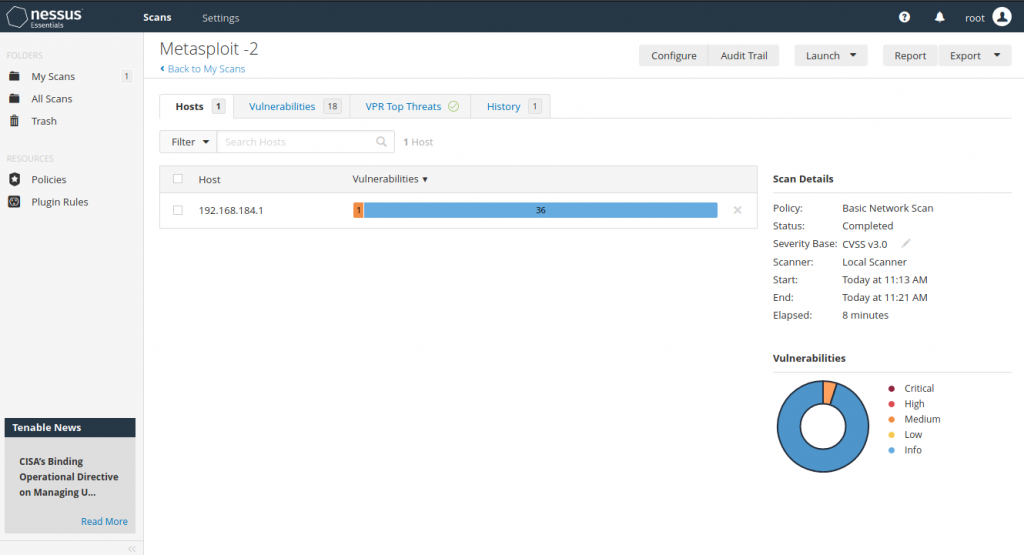1024x555 pixels.
Task: Select the Hosts tab
Action: click(197, 106)
